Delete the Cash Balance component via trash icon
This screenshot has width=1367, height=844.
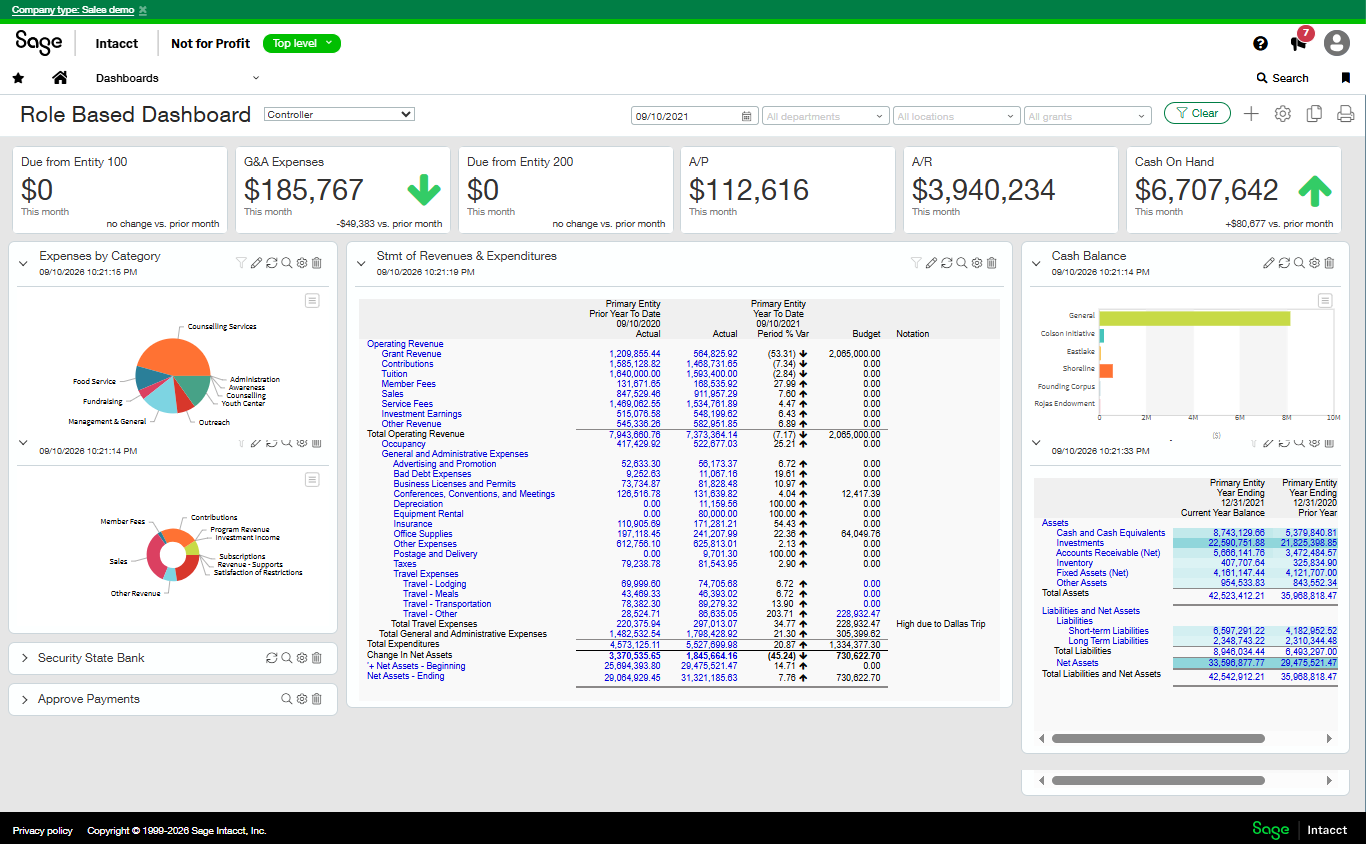tap(1329, 263)
